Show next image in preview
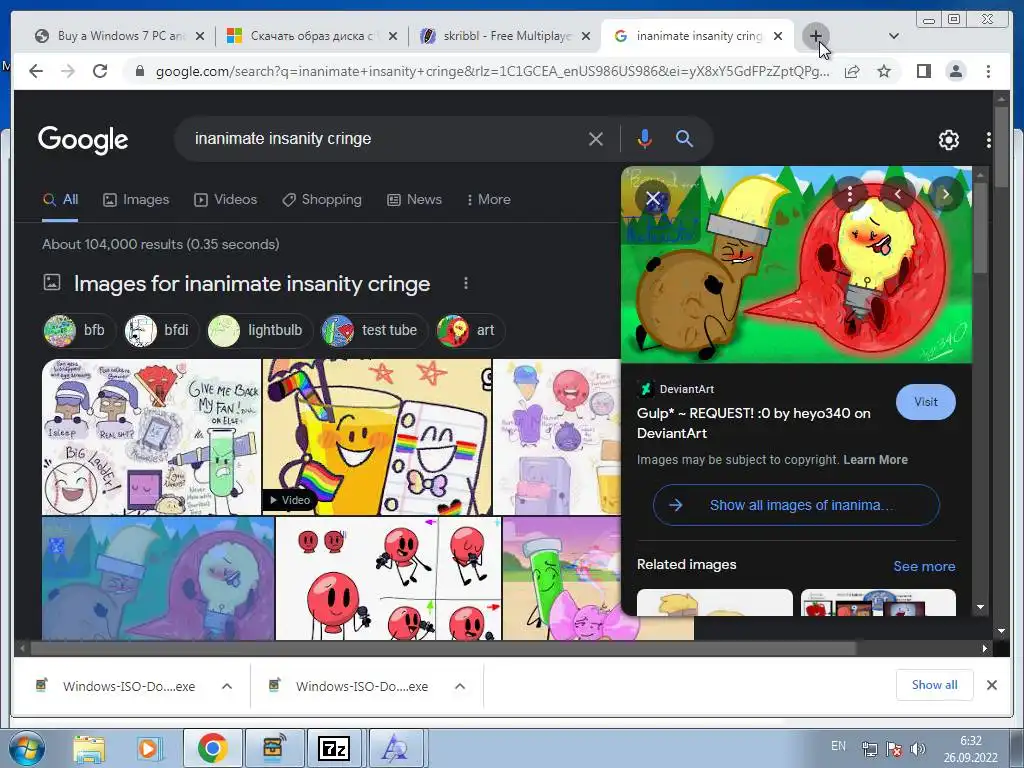This screenshot has width=1024, height=768. 945,194
